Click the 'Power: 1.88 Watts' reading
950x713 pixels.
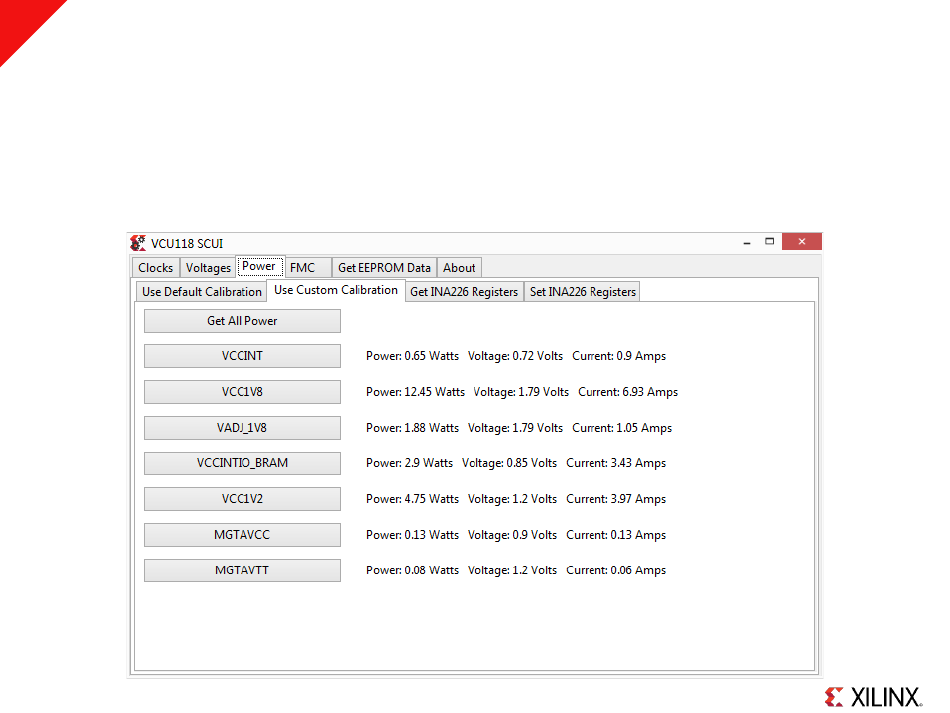412,428
